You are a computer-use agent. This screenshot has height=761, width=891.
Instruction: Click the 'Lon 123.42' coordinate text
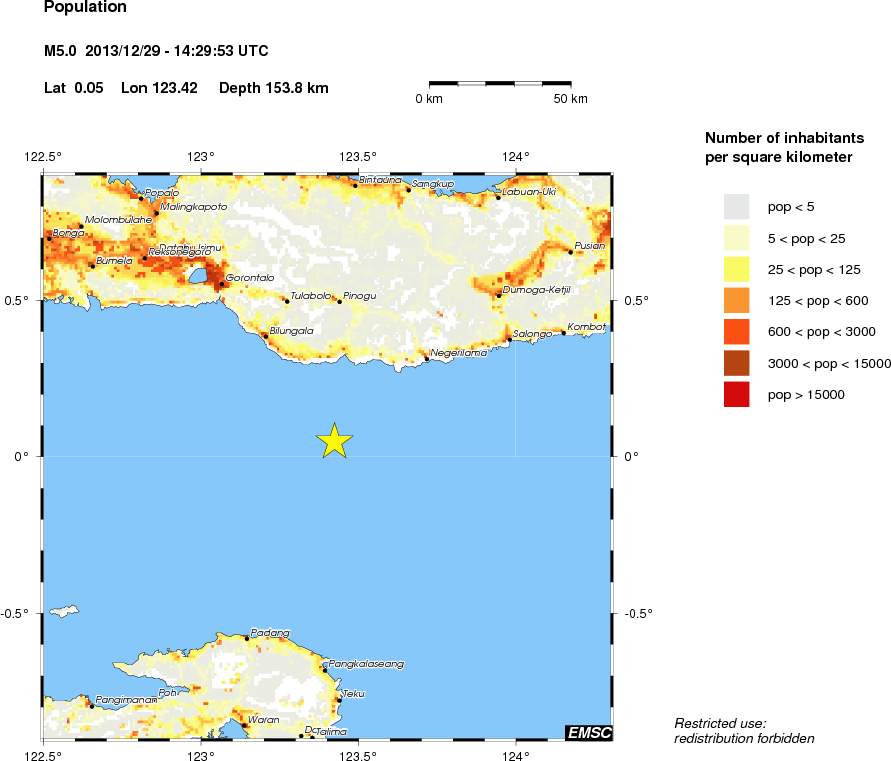tap(159, 88)
